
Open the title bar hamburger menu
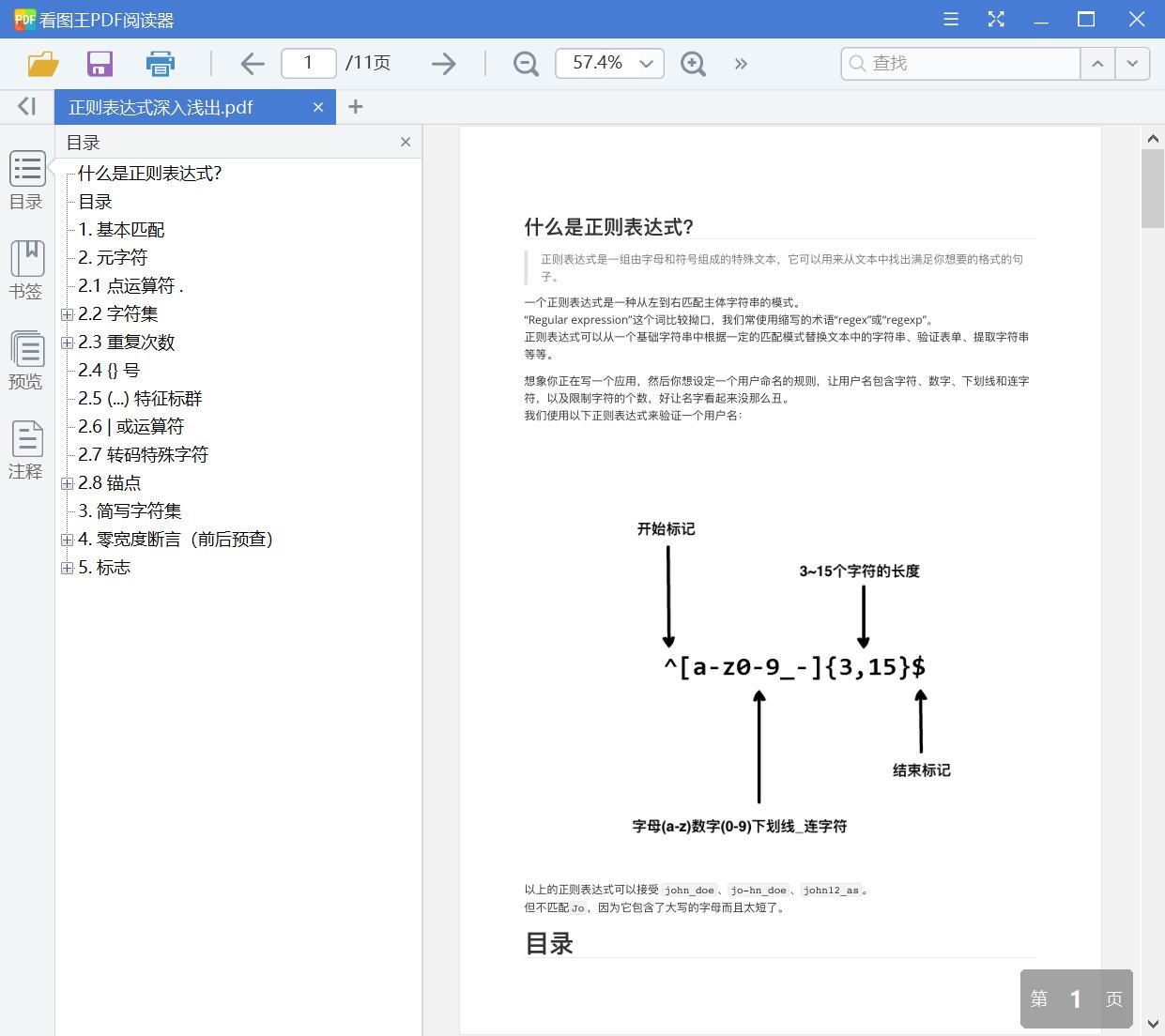[951, 19]
